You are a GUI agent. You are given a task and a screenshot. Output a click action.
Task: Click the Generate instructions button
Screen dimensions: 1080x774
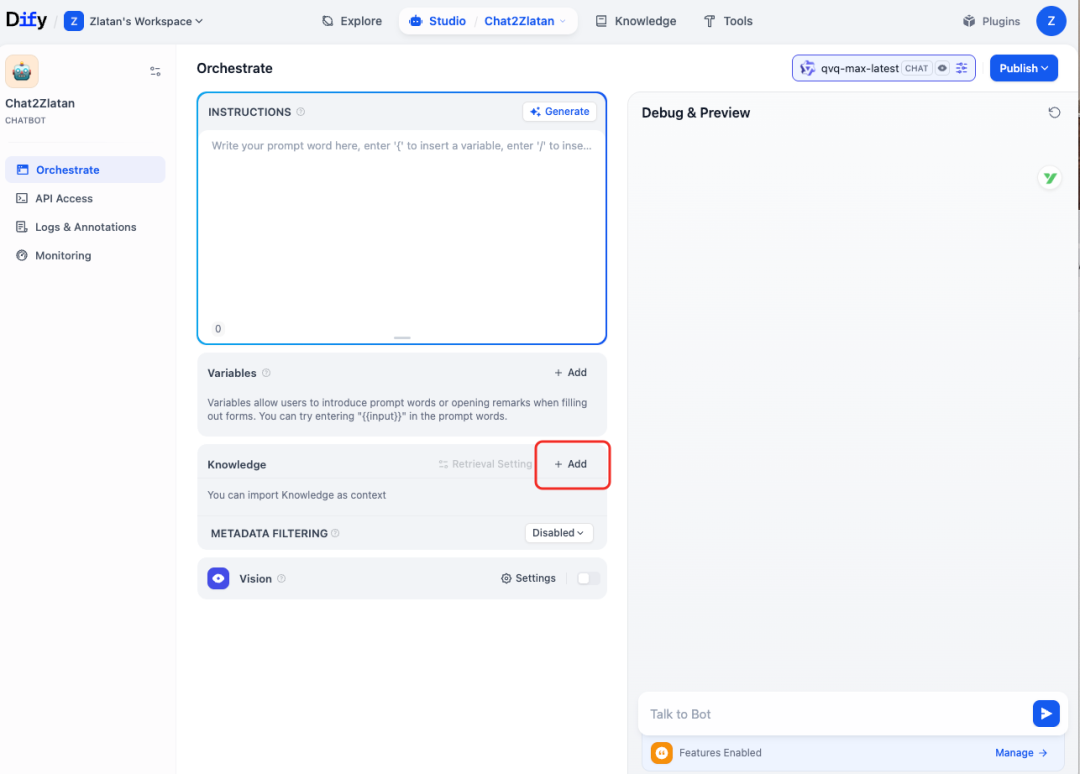559,112
